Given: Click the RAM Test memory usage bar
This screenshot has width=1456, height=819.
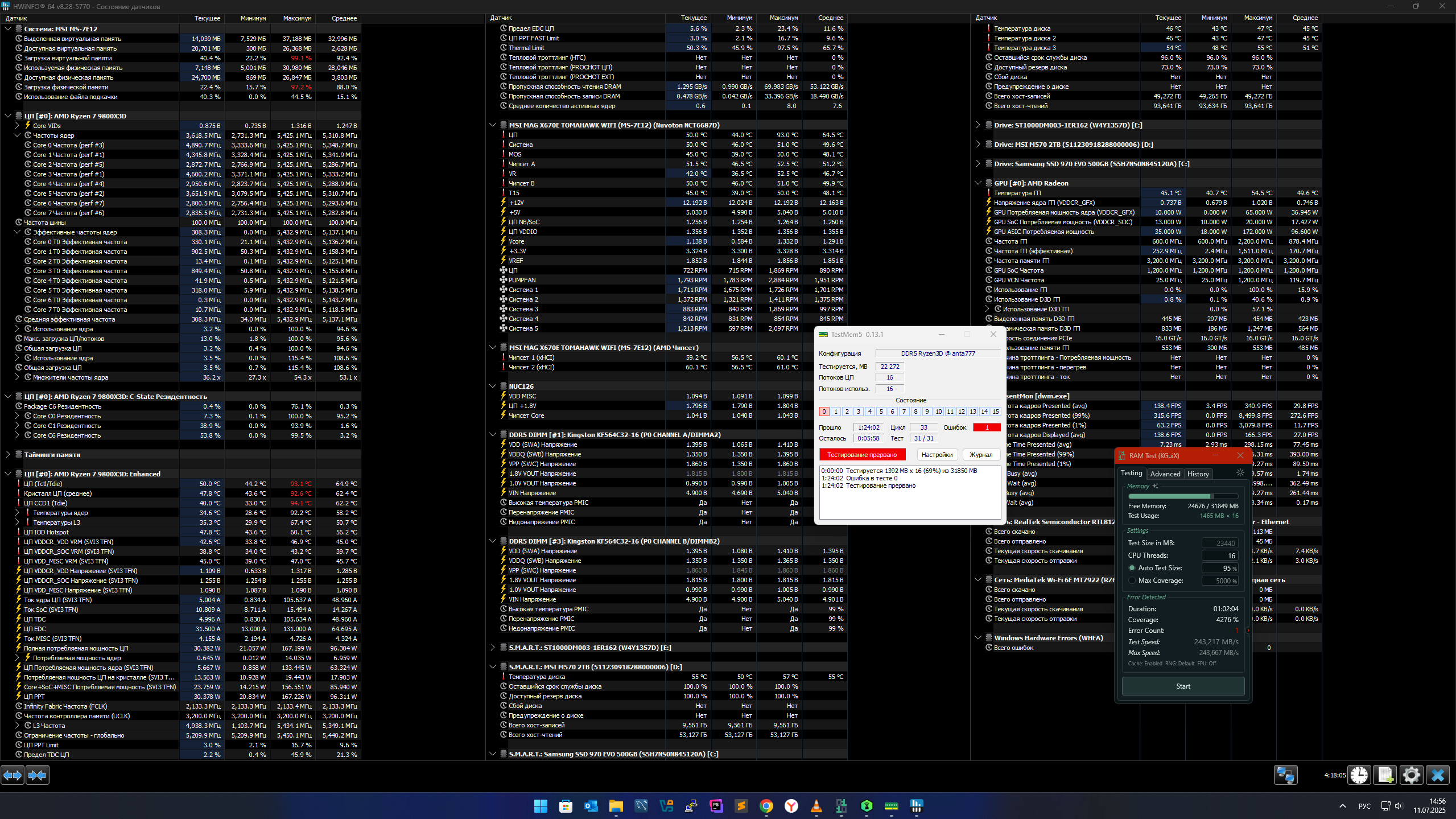Looking at the screenshot, I should pos(1182,496).
